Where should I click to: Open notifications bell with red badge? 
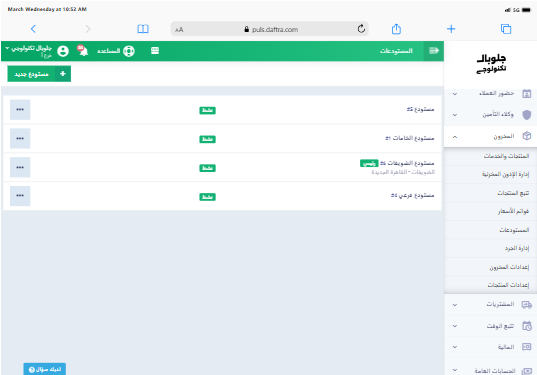pos(83,51)
